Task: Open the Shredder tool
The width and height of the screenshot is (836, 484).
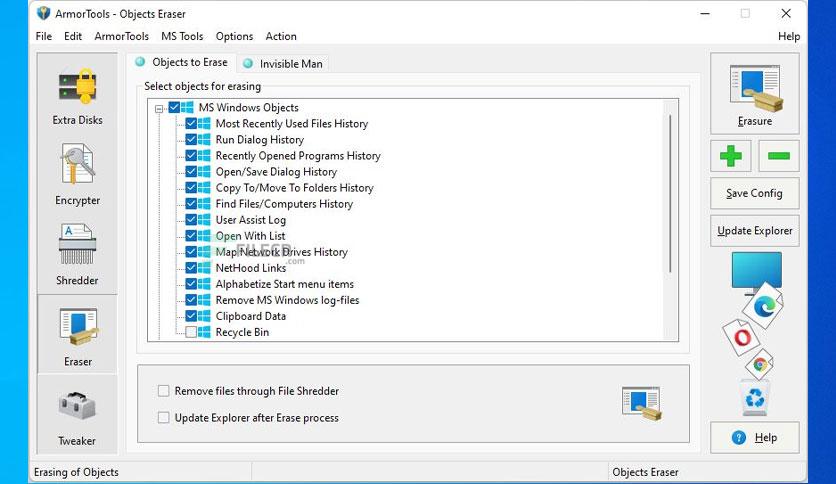Action: pos(77,255)
